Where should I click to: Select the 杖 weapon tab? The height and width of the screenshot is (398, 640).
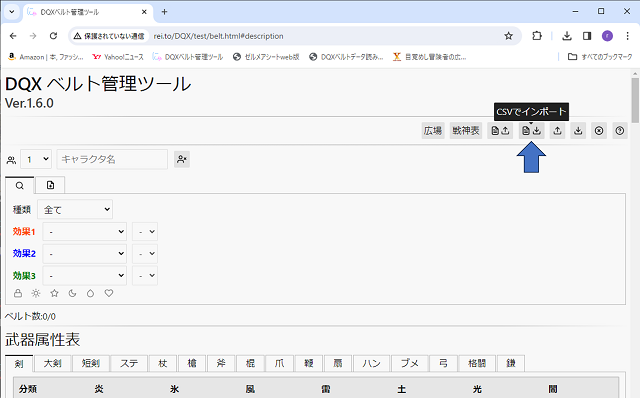[x=162, y=363]
